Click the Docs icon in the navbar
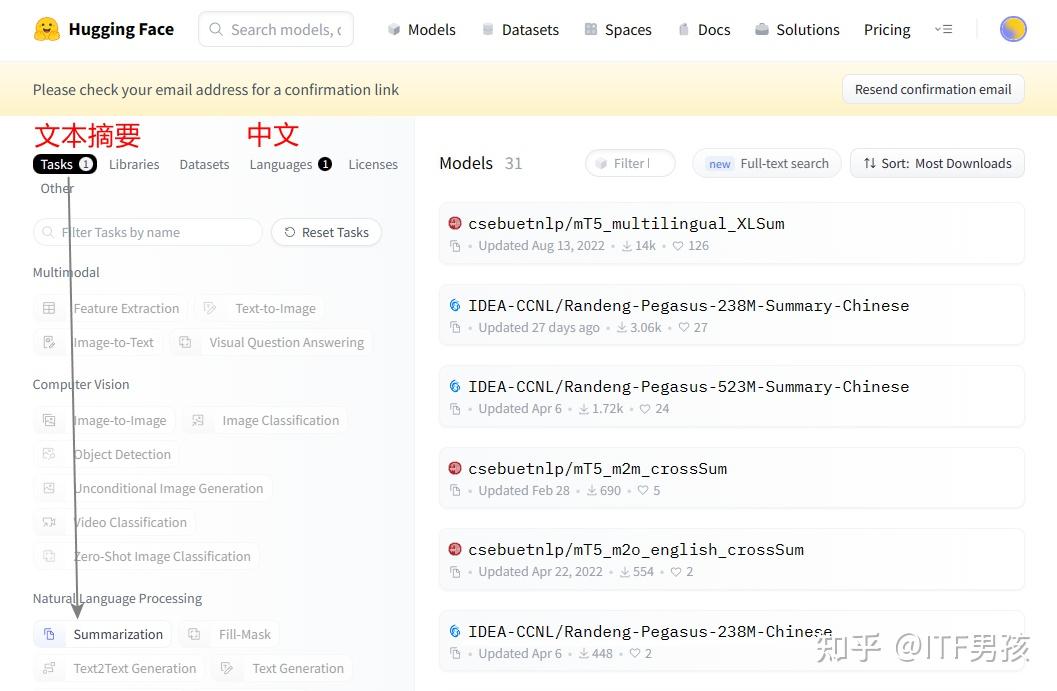This screenshot has height=691, width=1057. click(684, 30)
